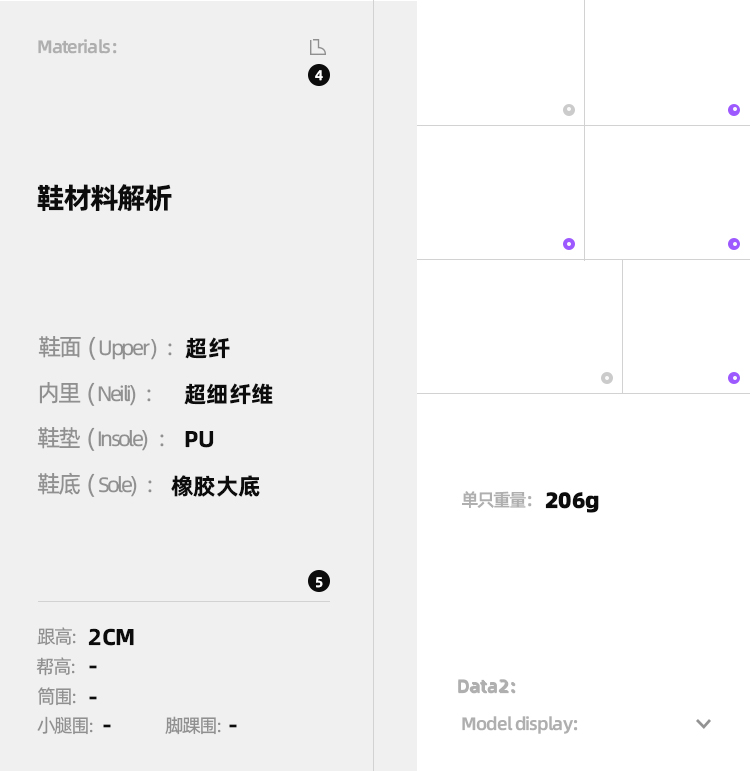Click the 小腿围 label
The height and width of the screenshot is (772, 750).
(65, 726)
